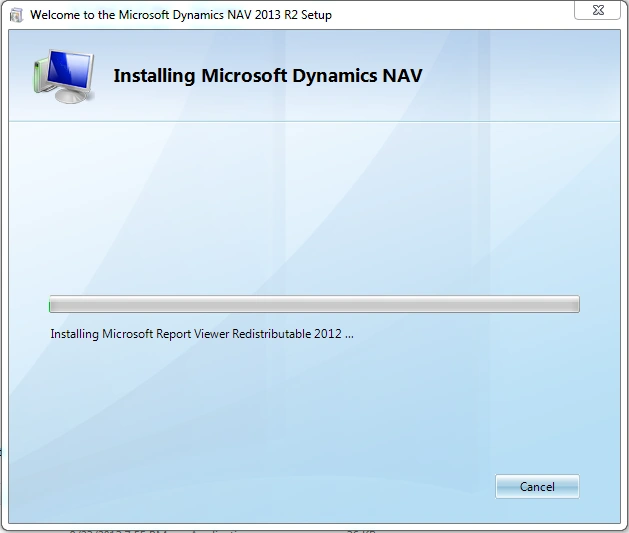Click the 'Installing Microsoft Report Viewer Redistributable 2012' status
This screenshot has height=533, width=629.
202,334
